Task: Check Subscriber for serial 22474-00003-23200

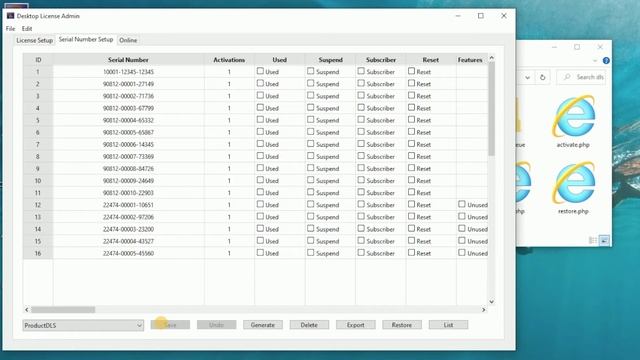Action: point(361,229)
